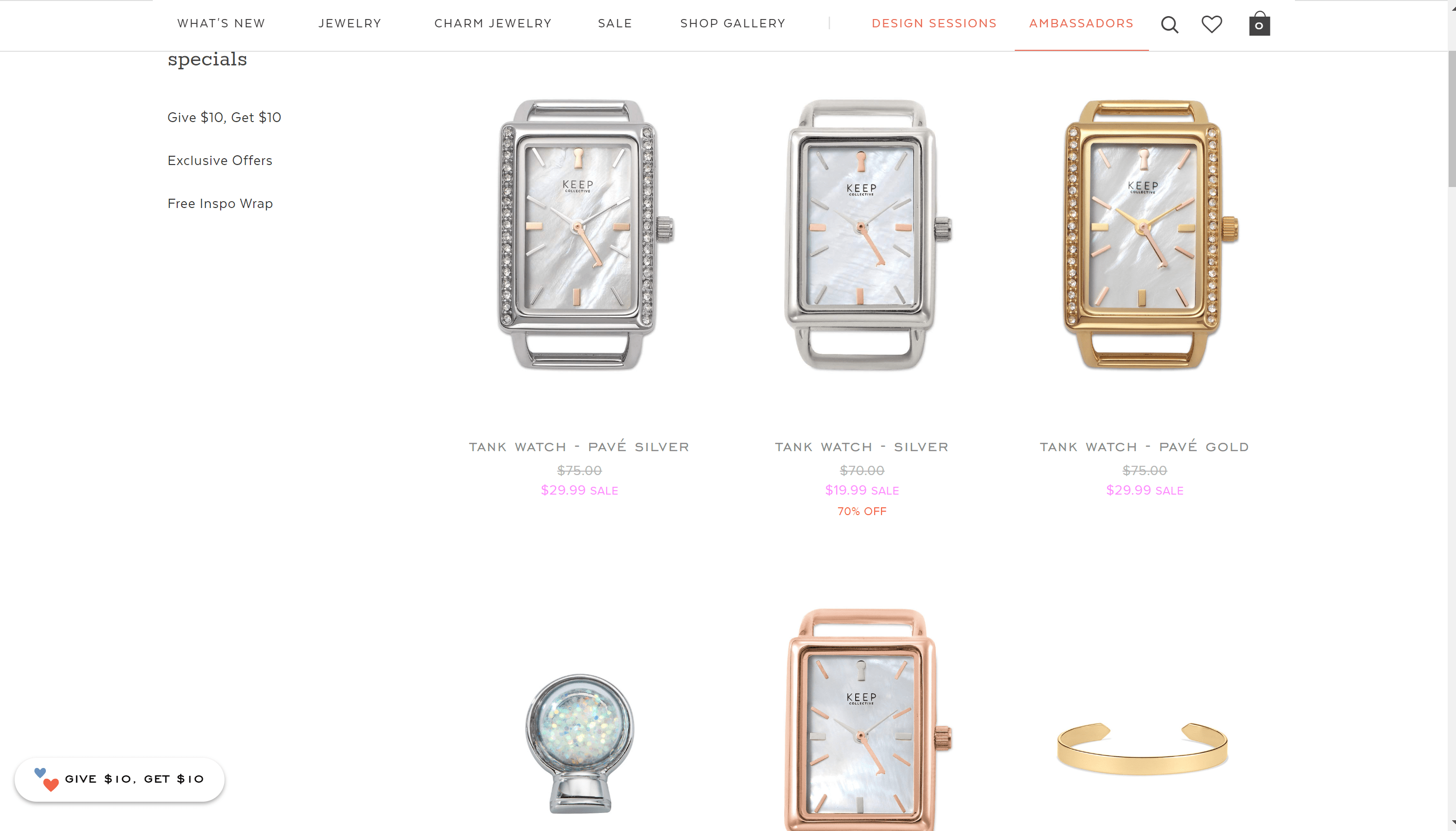Screen dimensions: 1456x831
Task: Select the AMBASSADORS tab
Action: tap(1081, 23)
